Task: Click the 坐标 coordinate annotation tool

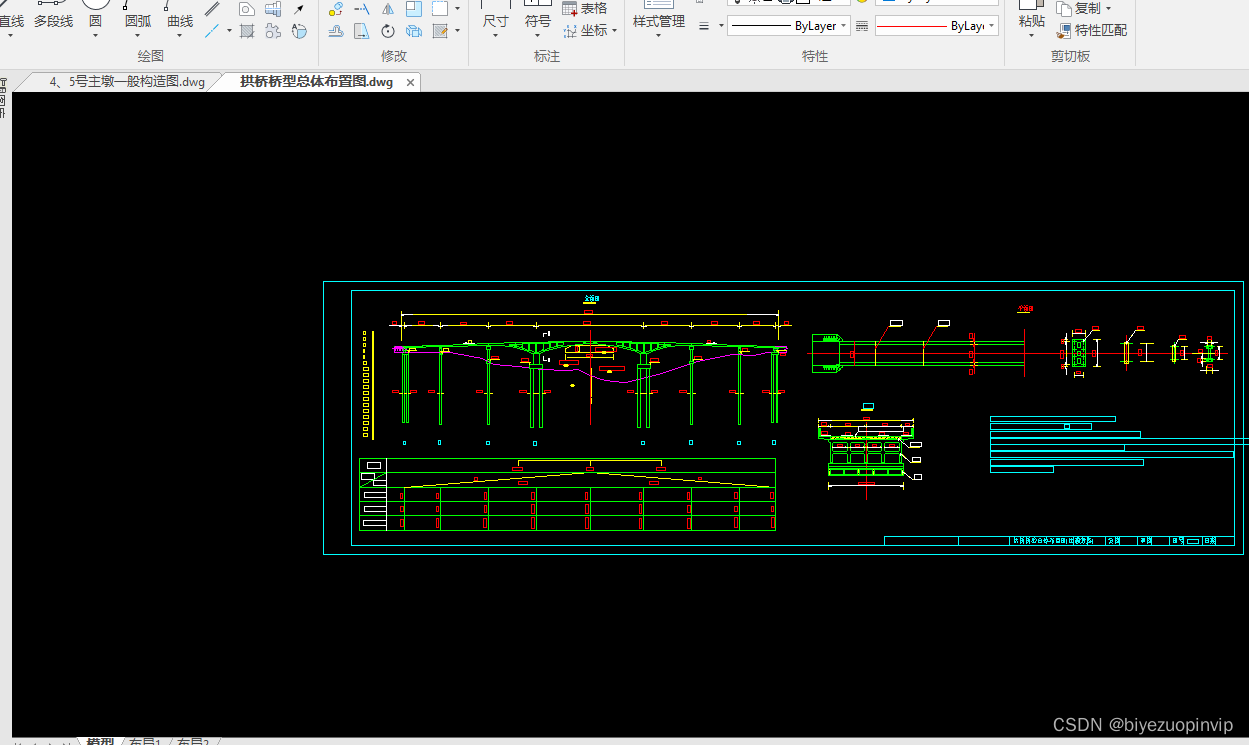Action: click(x=585, y=30)
